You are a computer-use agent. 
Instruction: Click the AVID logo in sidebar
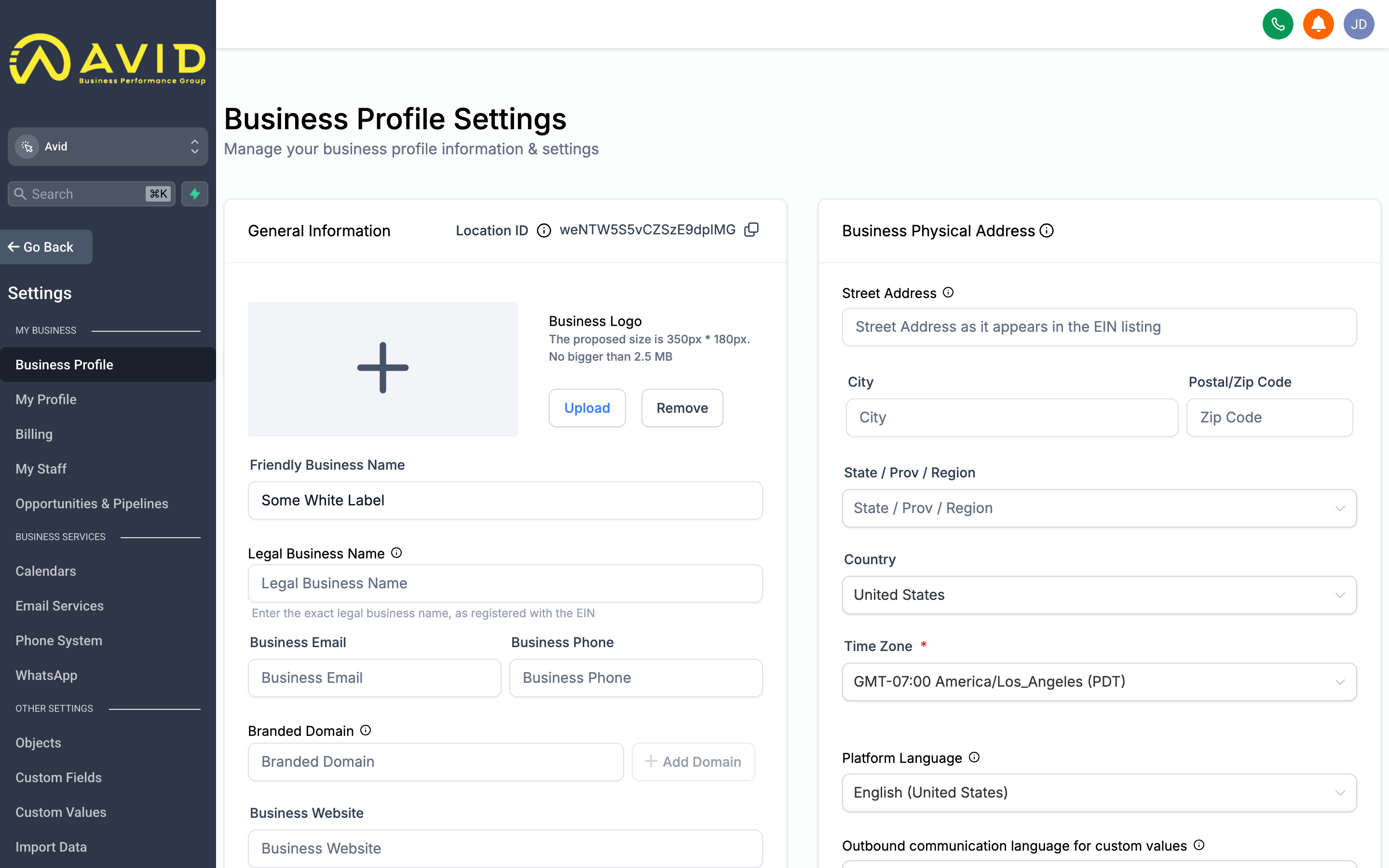coord(108,59)
